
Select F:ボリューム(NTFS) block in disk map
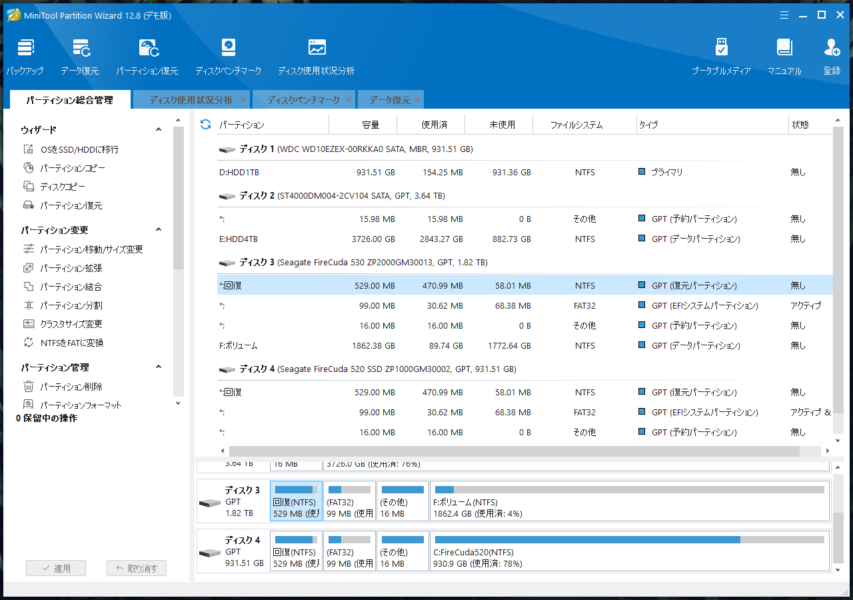tap(630, 501)
